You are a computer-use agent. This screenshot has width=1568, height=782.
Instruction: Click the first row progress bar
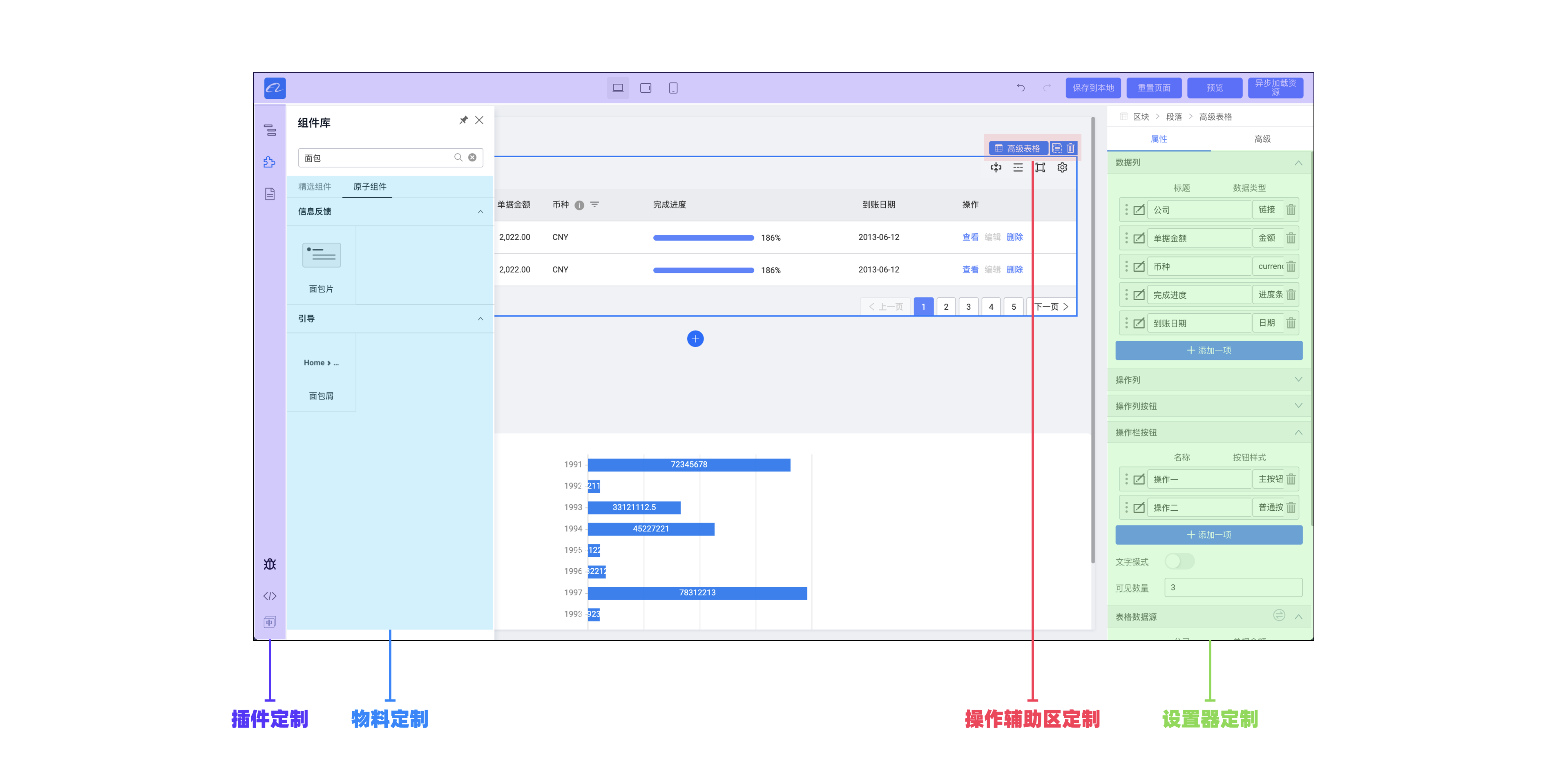coord(703,238)
